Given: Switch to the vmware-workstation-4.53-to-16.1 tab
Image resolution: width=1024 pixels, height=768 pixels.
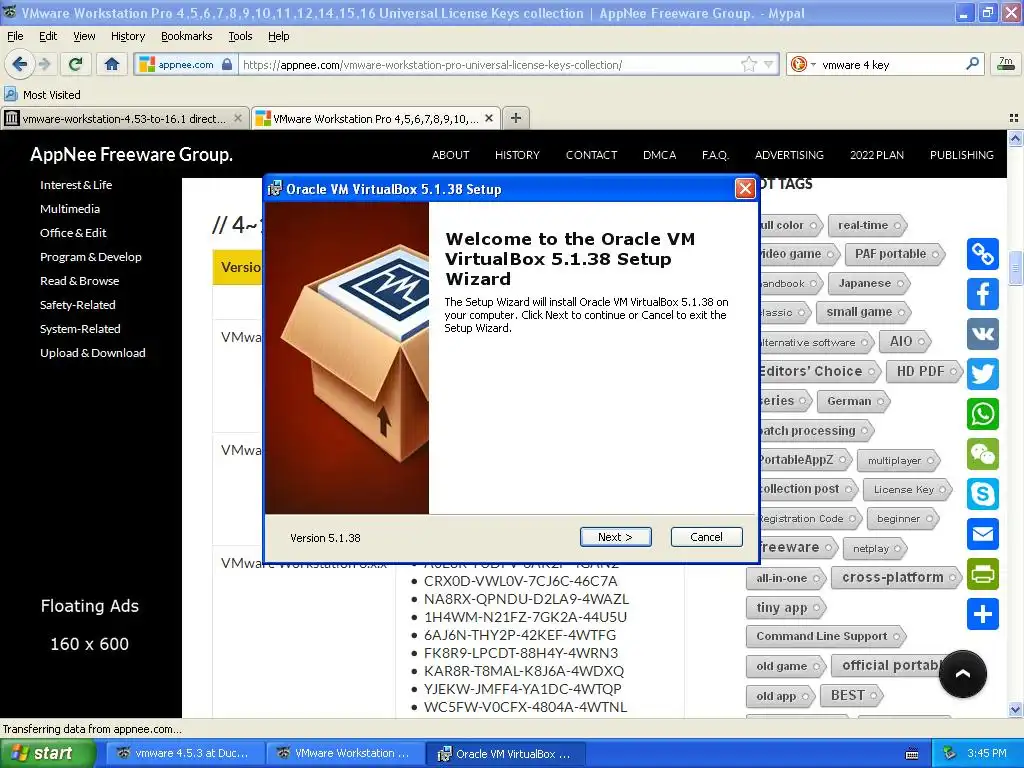Looking at the screenshot, I should pos(124,118).
